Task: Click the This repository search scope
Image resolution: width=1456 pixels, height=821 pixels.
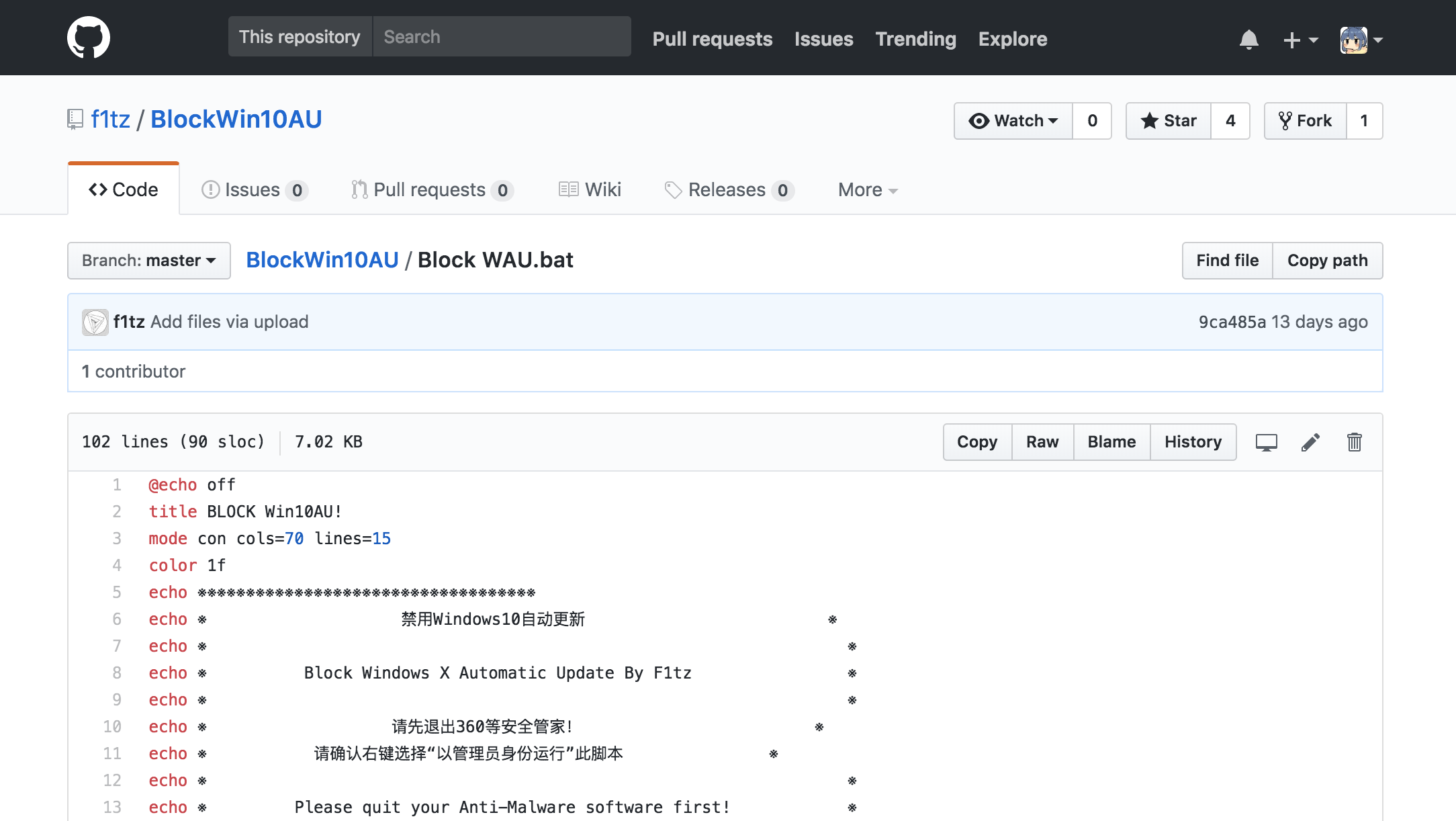Action: click(300, 36)
